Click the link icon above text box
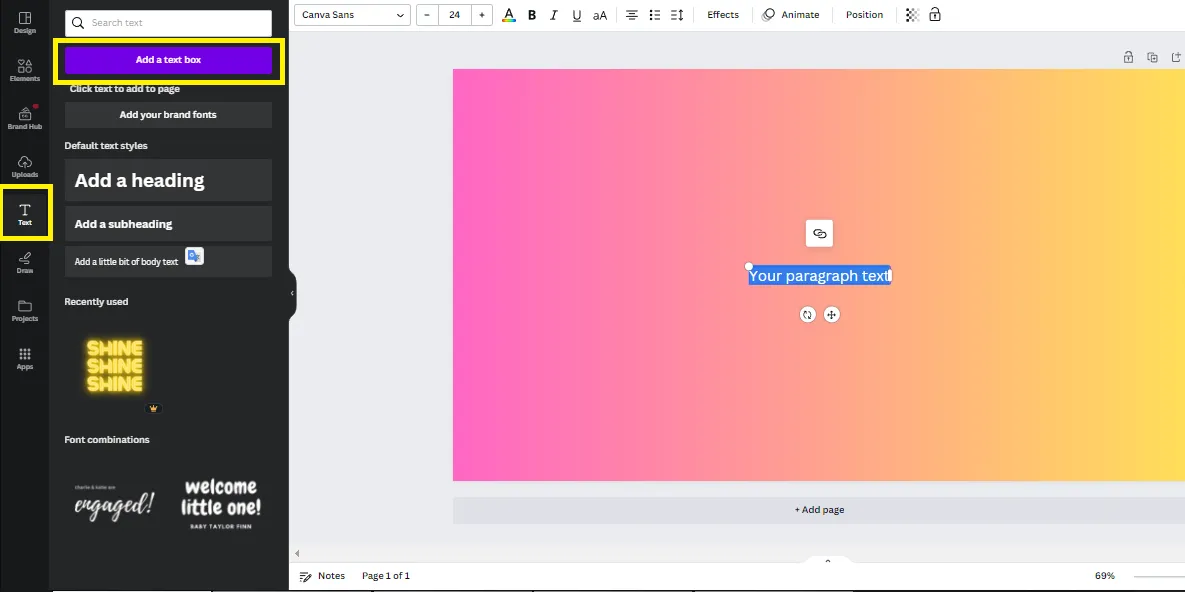 point(819,233)
